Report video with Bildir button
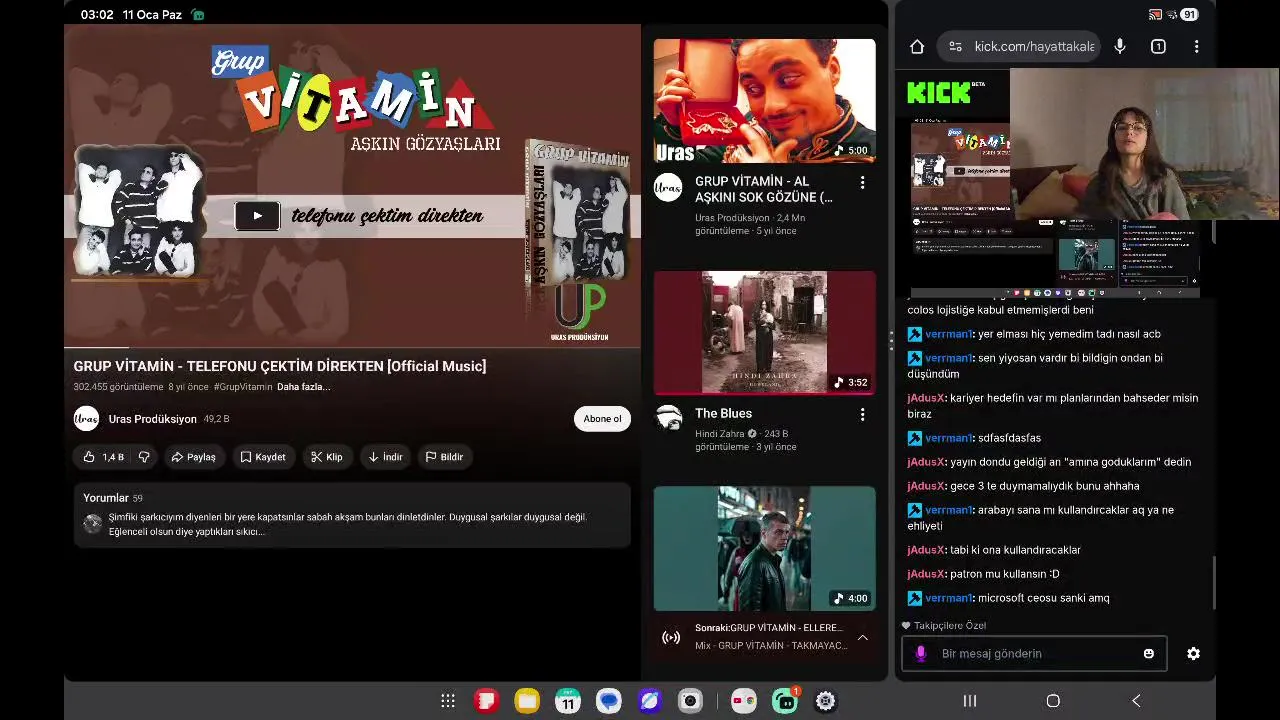This screenshot has height=720, width=1280. [x=445, y=457]
